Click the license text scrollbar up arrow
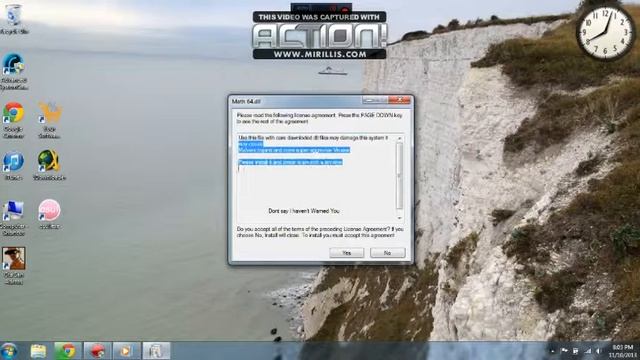The image size is (640, 360). 400,138
